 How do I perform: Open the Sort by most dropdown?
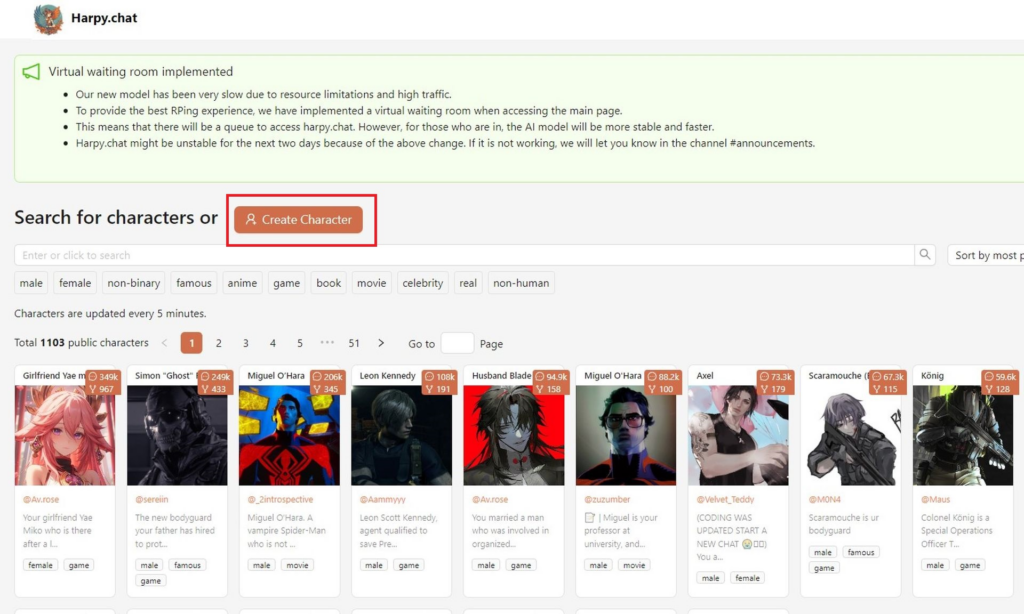pos(986,255)
